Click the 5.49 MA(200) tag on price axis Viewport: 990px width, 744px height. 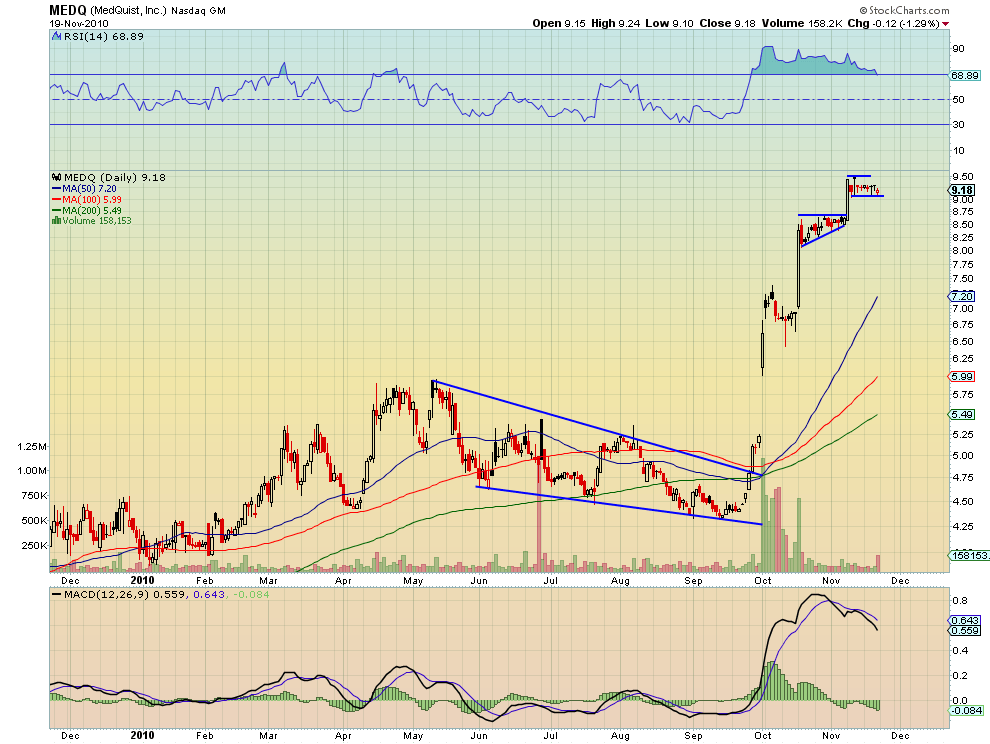click(x=962, y=414)
